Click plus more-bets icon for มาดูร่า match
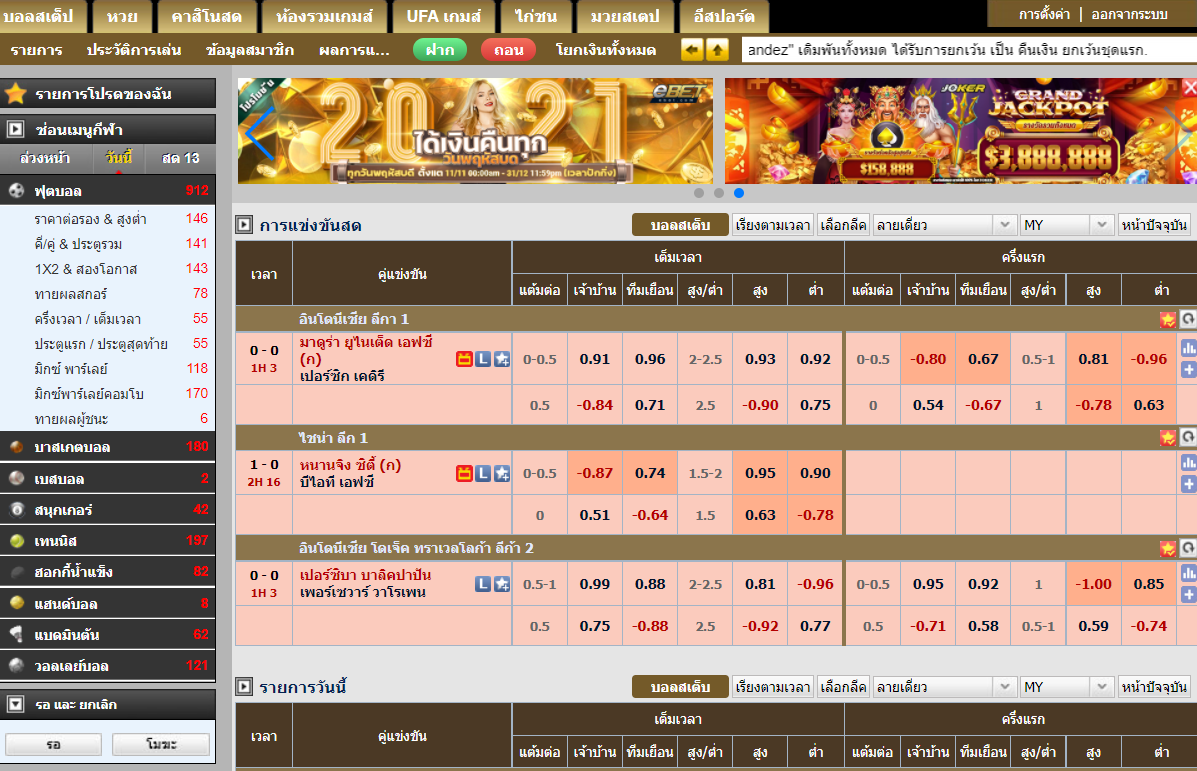Viewport: 1197px width, 771px height. click(x=1189, y=369)
